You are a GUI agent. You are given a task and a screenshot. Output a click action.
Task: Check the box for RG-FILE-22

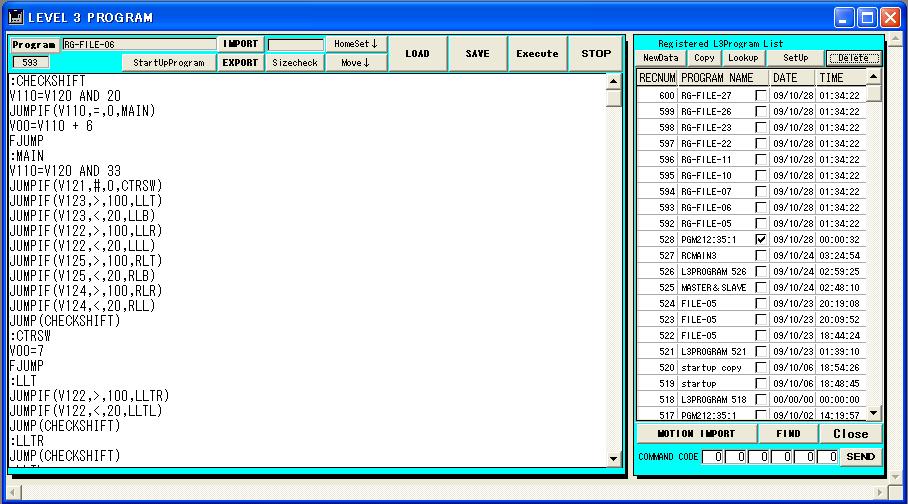coord(761,143)
